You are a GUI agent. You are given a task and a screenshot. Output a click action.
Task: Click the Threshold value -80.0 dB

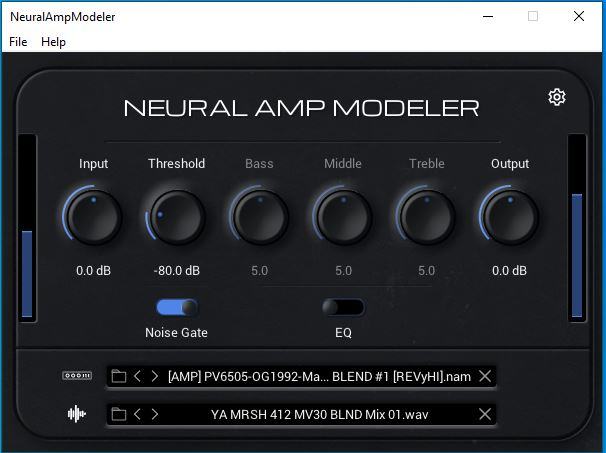pos(177,271)
